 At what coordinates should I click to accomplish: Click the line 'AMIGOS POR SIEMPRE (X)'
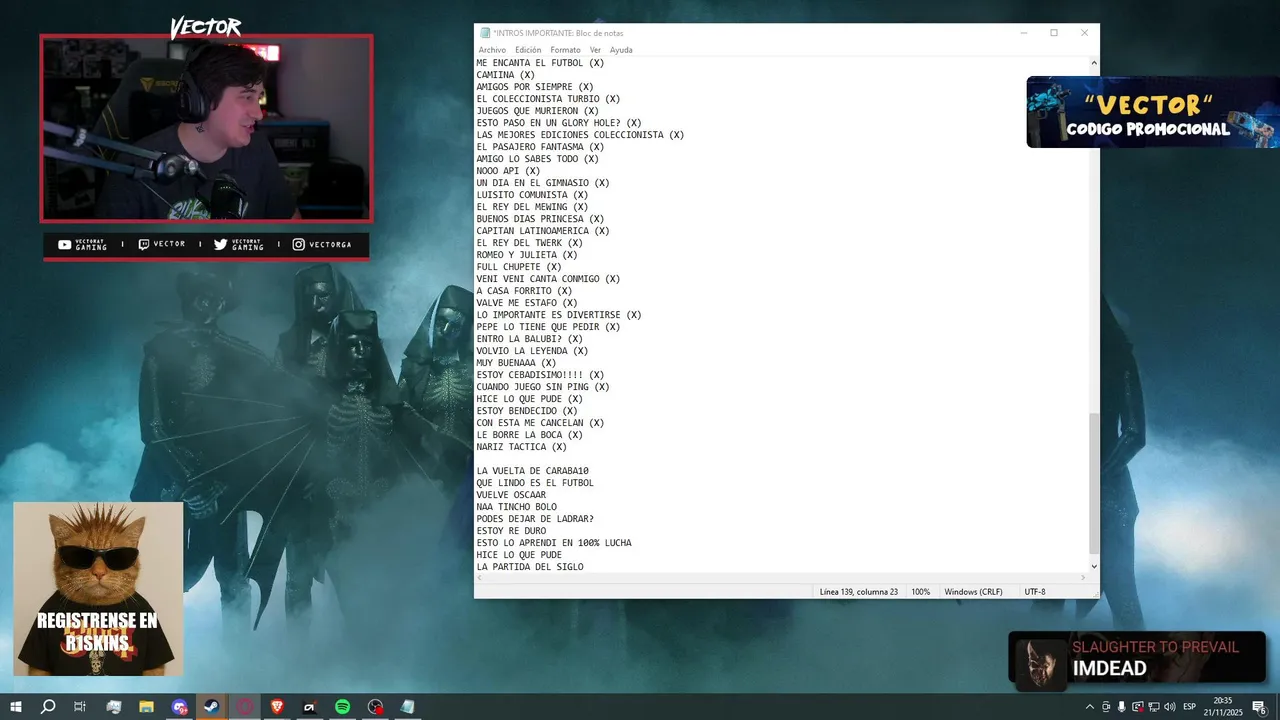pyautogui.click(x=535, y=87)
